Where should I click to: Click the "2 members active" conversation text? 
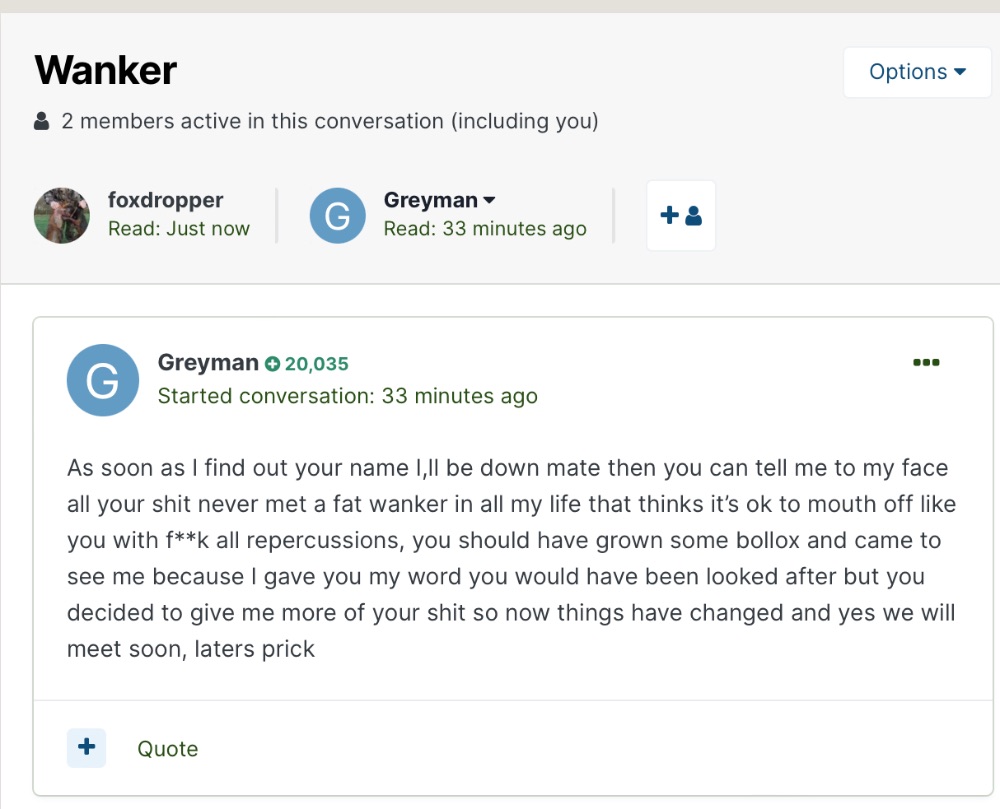click(329, 122)
